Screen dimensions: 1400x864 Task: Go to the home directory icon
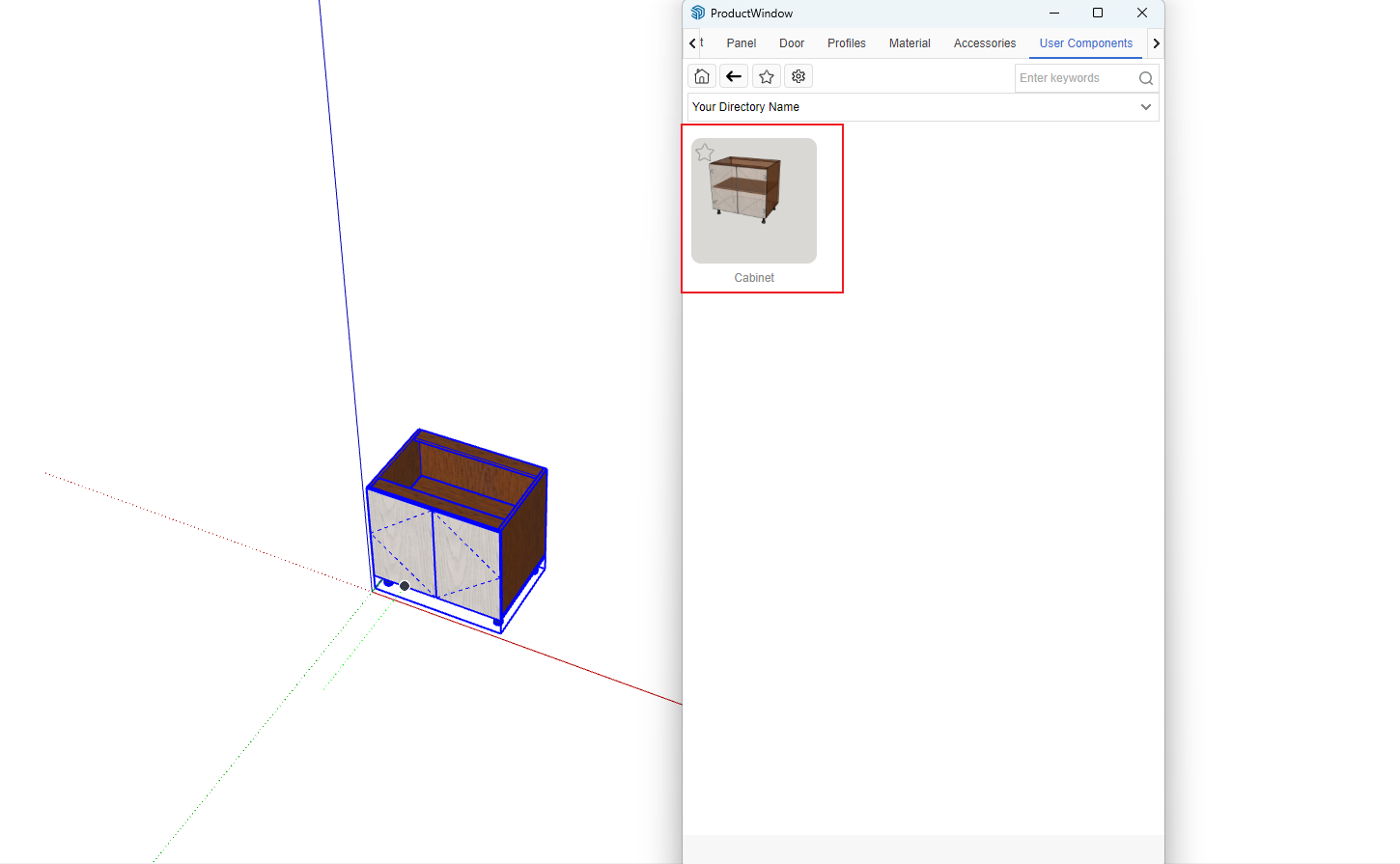702,76
